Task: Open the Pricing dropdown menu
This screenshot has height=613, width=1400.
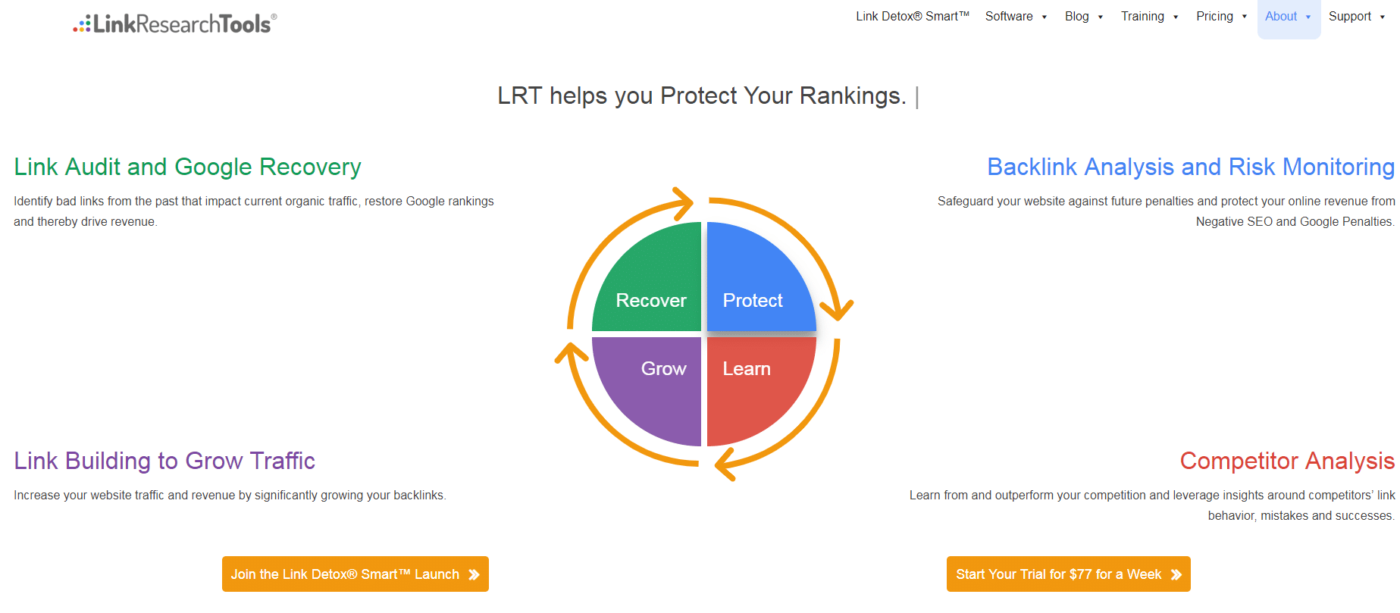Action: 1222,16
